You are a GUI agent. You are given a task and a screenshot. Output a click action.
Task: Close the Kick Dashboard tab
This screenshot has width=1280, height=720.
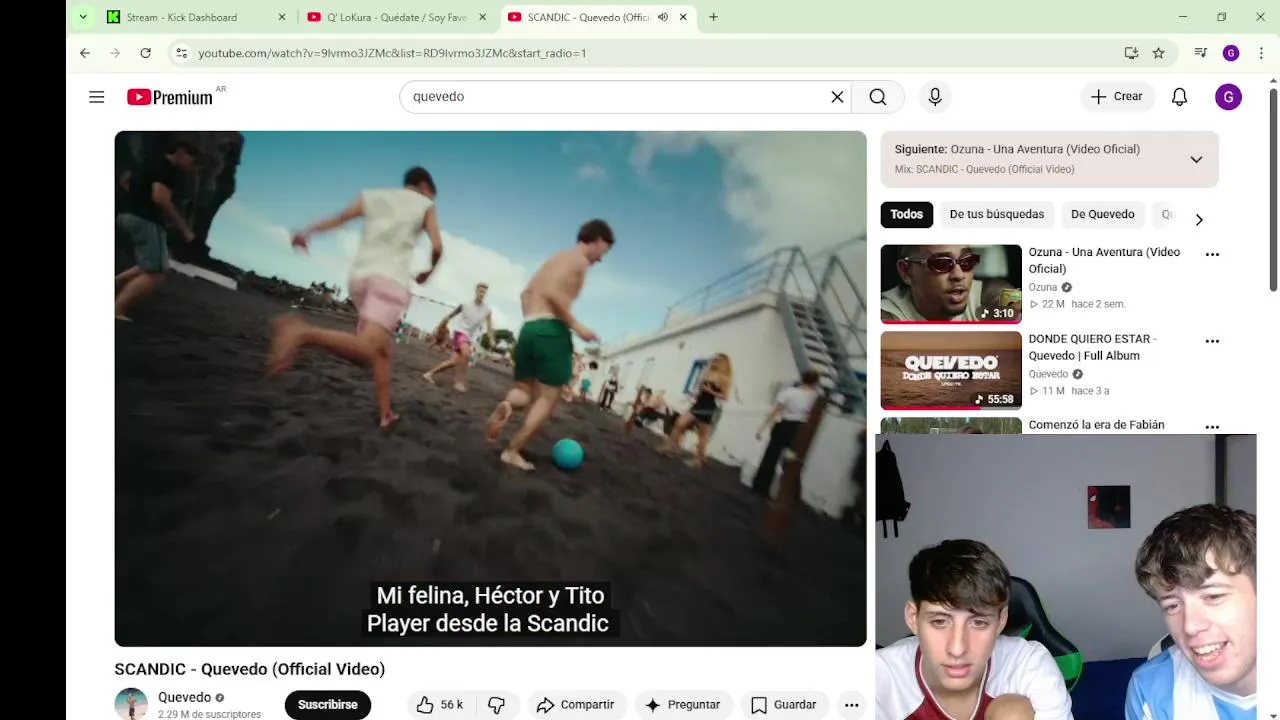coord(282,17)
